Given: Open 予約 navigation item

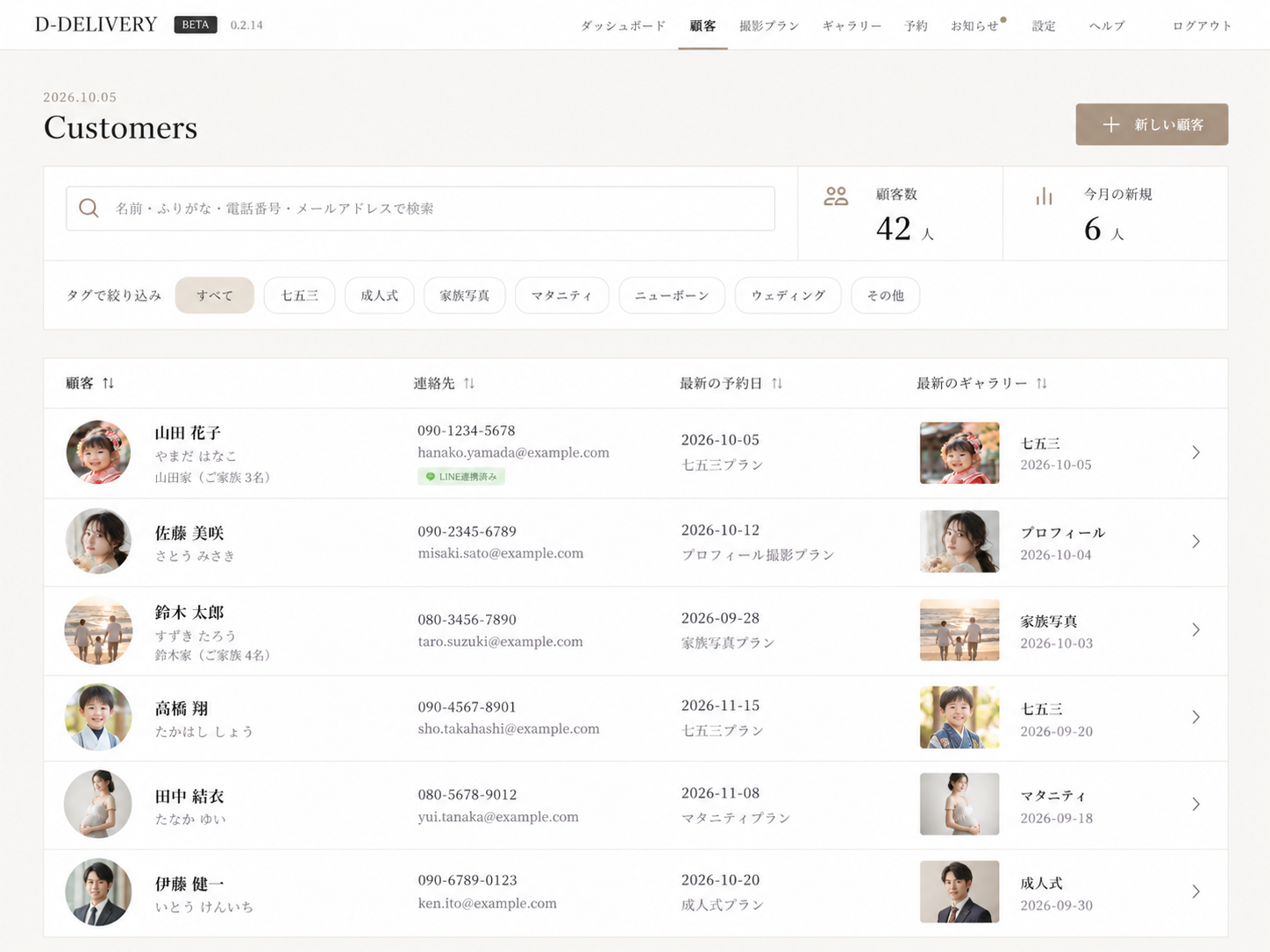Looking at the screenshot, I should pos(917,25).
